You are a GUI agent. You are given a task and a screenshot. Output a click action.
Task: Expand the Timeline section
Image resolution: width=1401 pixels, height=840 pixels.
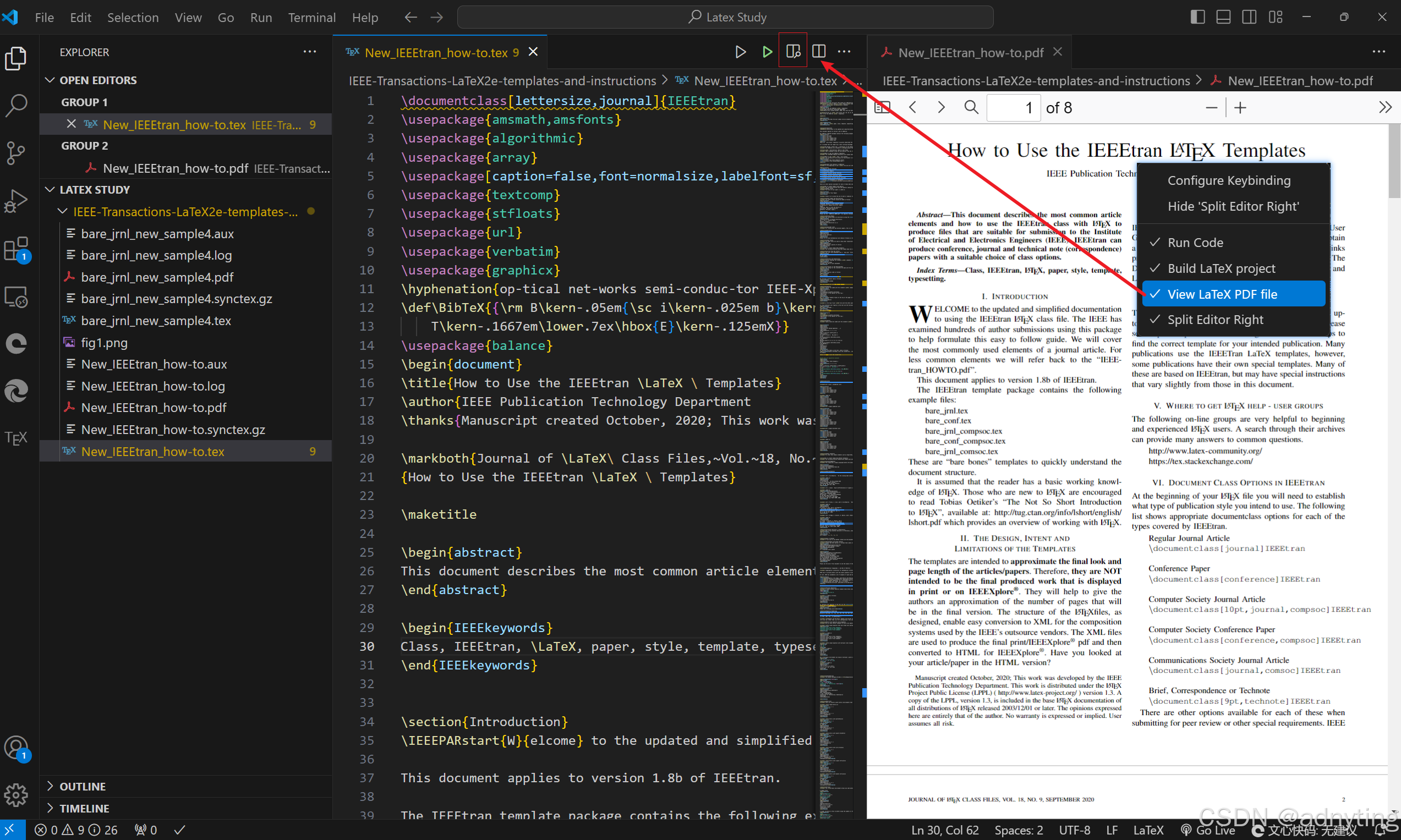185,809
